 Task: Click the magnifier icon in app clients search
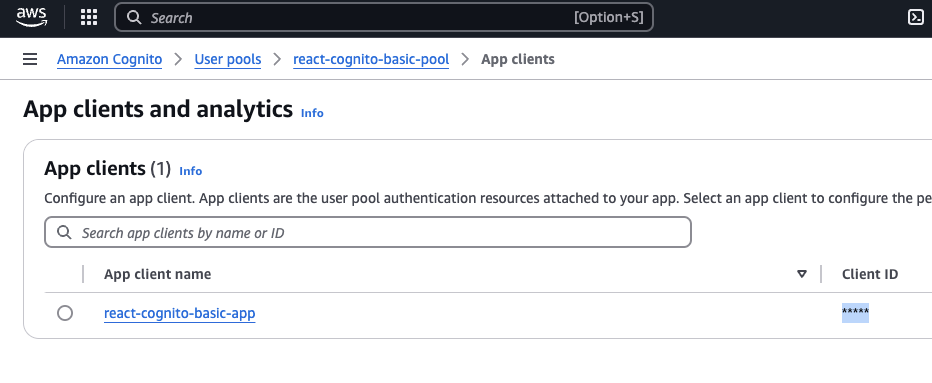click(x=64, y=233)
